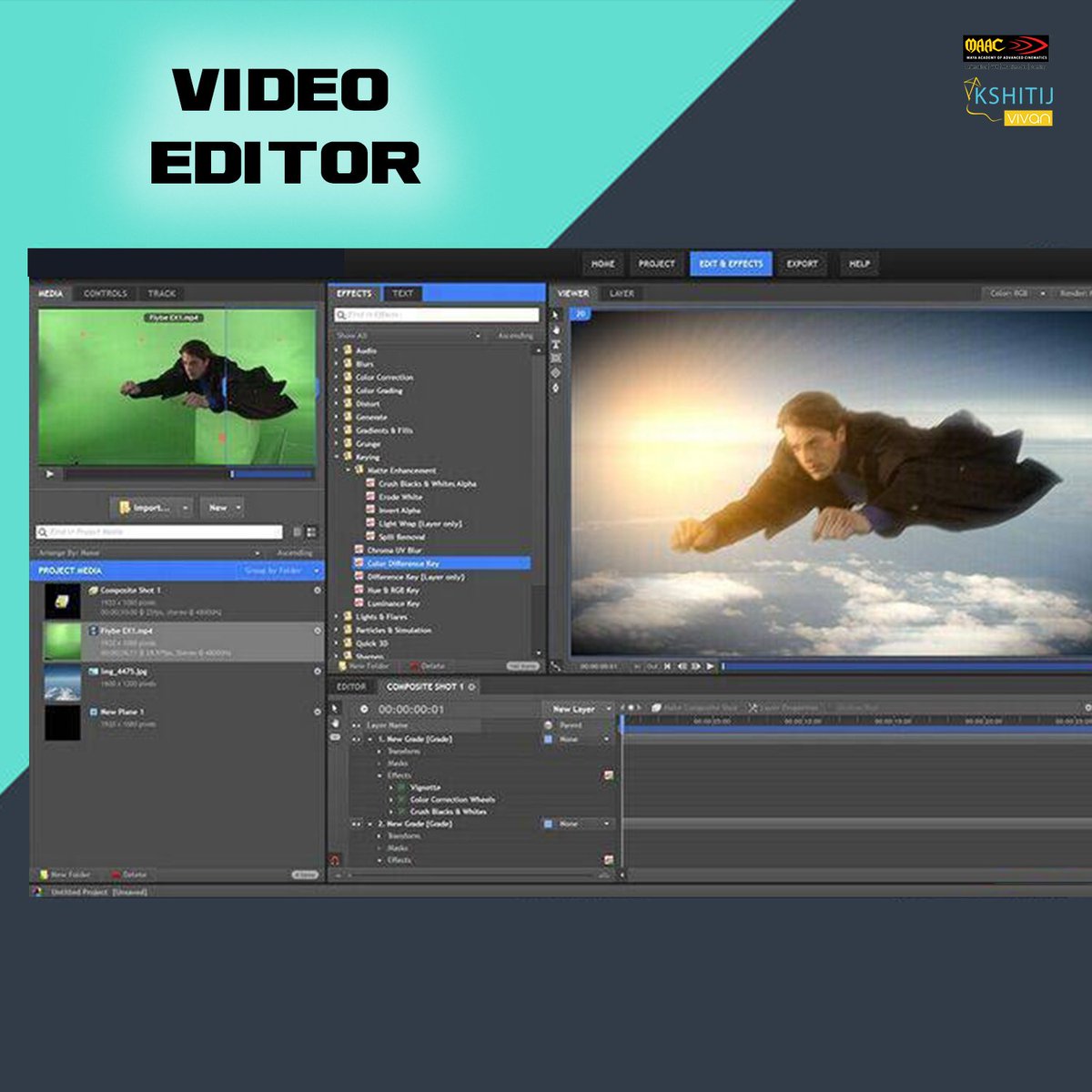Expand the Lights & Flares folder
Screen dimensions: 1092x1092
coord(337,617)
